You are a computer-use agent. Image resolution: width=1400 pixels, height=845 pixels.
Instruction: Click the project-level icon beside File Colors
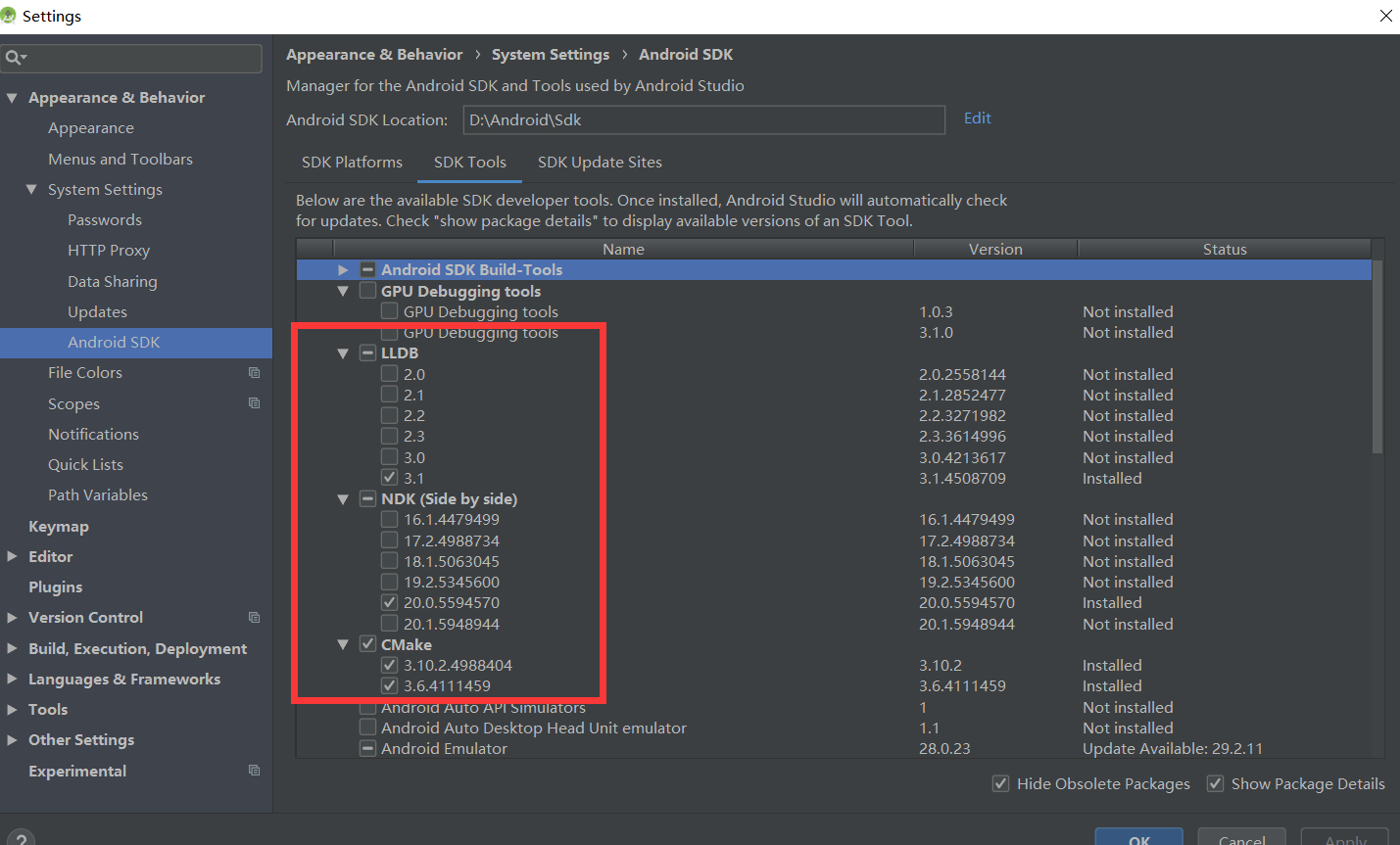coord(254,372)
